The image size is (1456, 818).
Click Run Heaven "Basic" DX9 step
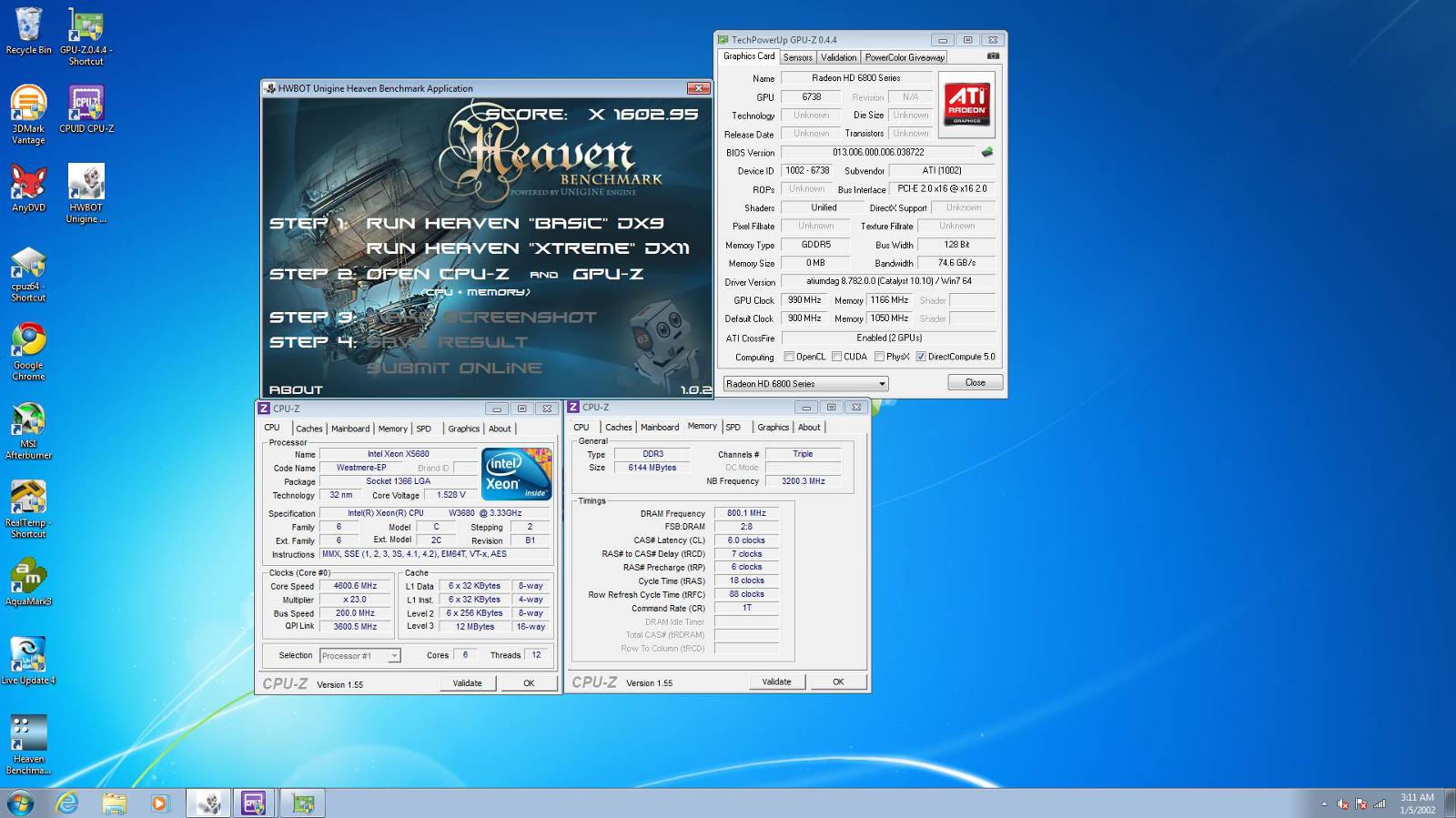(x=515, y=223)
